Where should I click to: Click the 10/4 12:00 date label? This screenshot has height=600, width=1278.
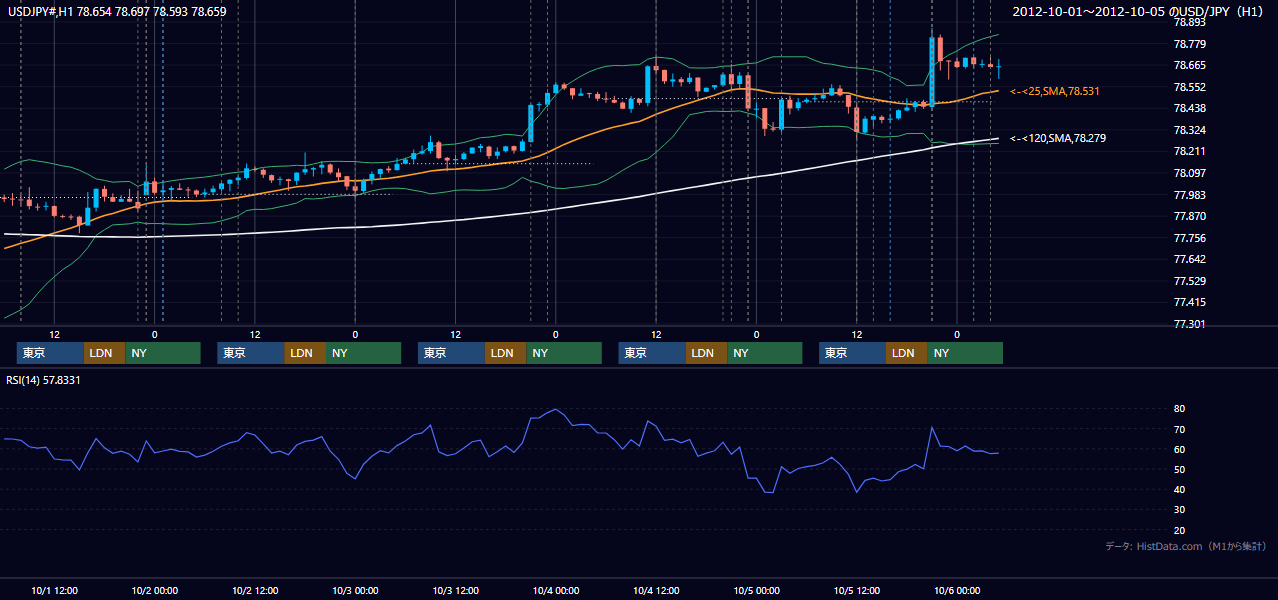656,590
